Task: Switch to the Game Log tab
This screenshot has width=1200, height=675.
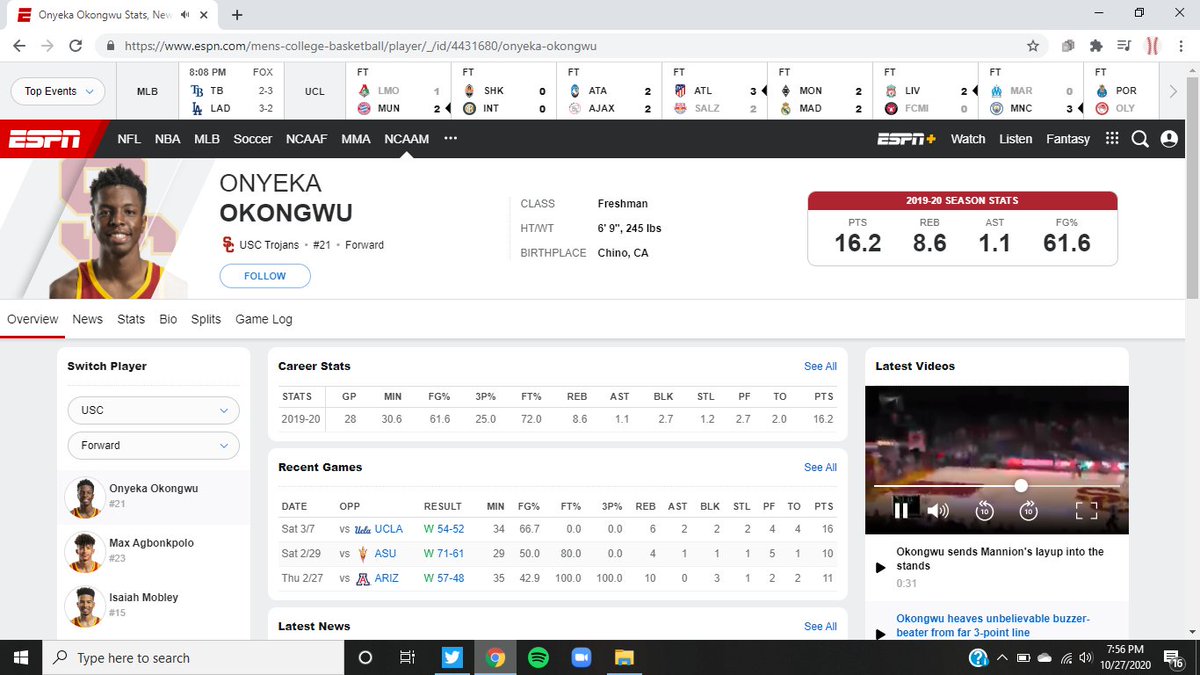Action: coord(264,319)
